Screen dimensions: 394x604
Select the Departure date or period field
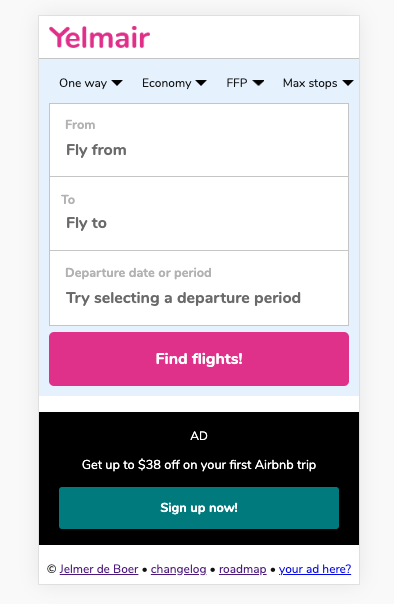point(199,288)
